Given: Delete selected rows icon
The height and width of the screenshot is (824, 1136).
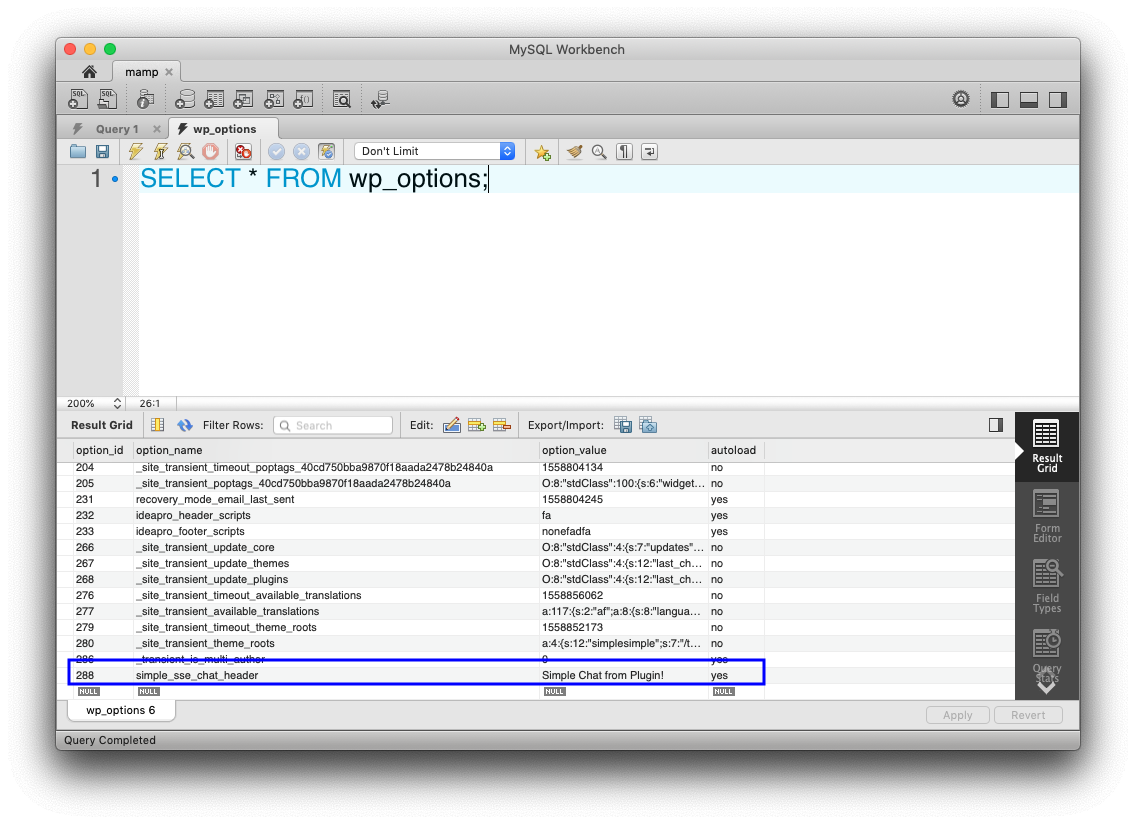Looking at the screenshot, I should pyautogui.click(x=502, y=425).
